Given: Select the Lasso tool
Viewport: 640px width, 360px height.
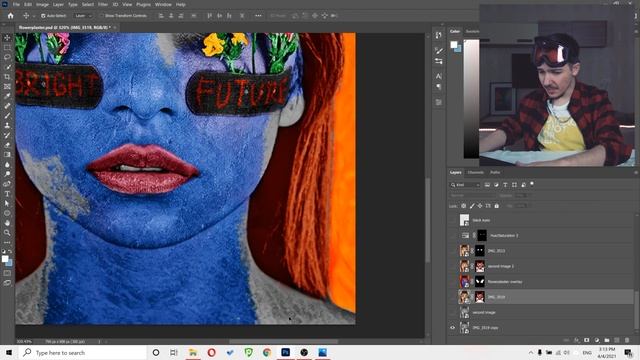Looking at the screenshot, I should tap(7, 57).
